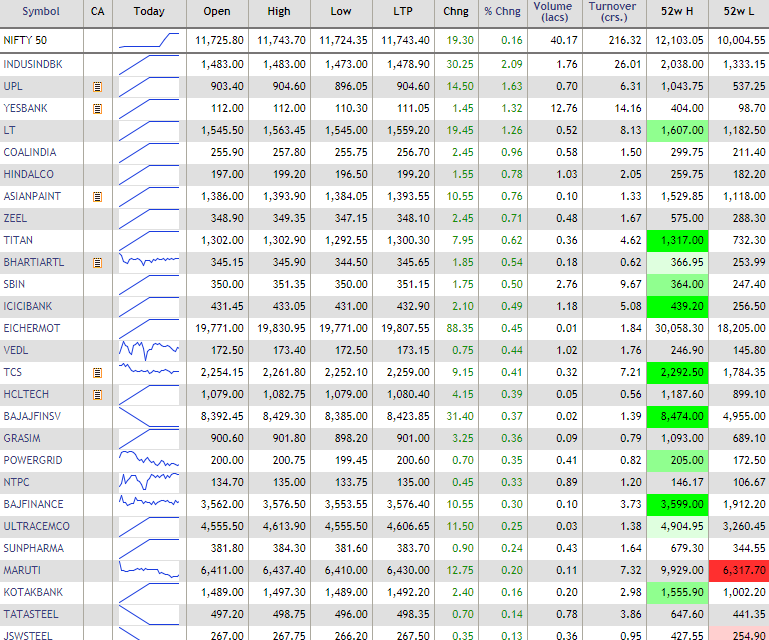Open the INDUSINDBK symbol link
Screen dimensions: 769x640
[x=32, y=64]
